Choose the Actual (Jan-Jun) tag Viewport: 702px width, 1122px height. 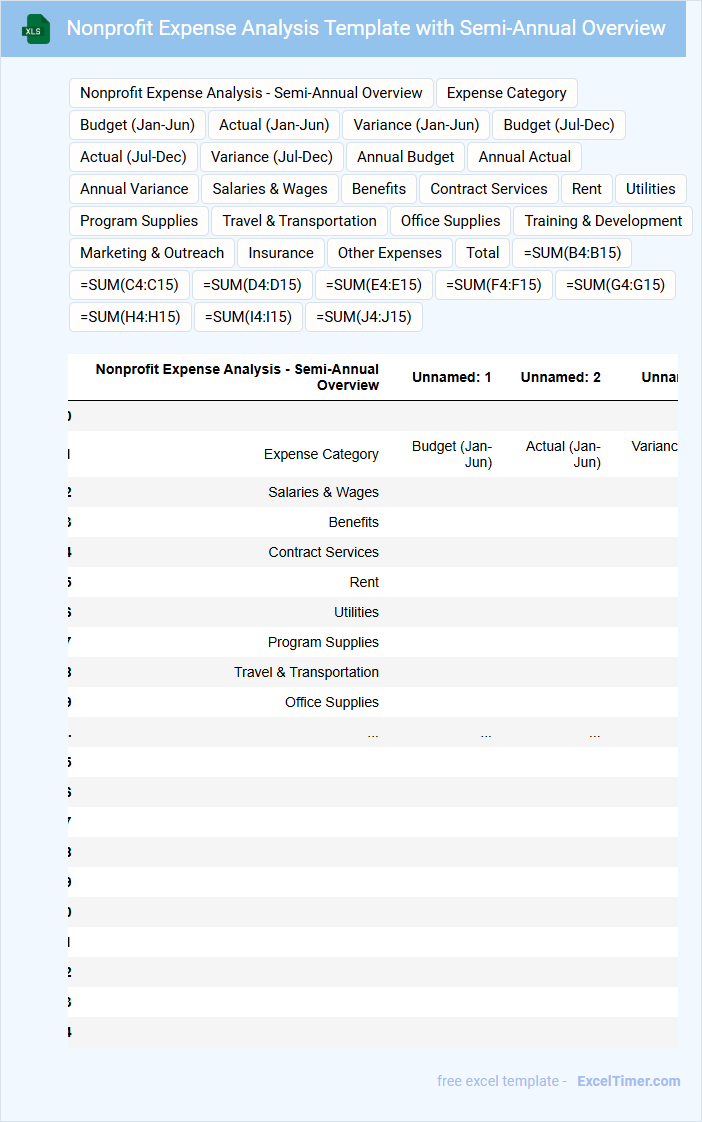(x=274, y=125)
